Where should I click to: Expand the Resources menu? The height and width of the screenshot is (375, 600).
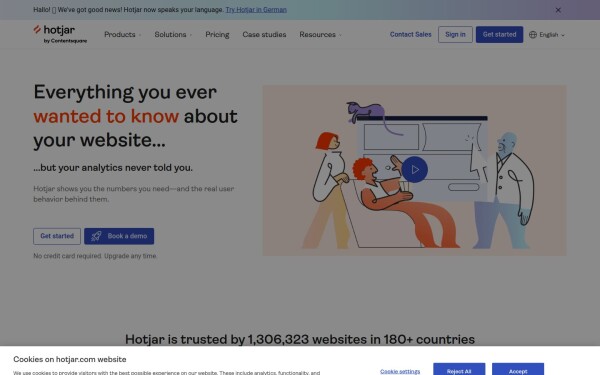(x=320, y=34)
